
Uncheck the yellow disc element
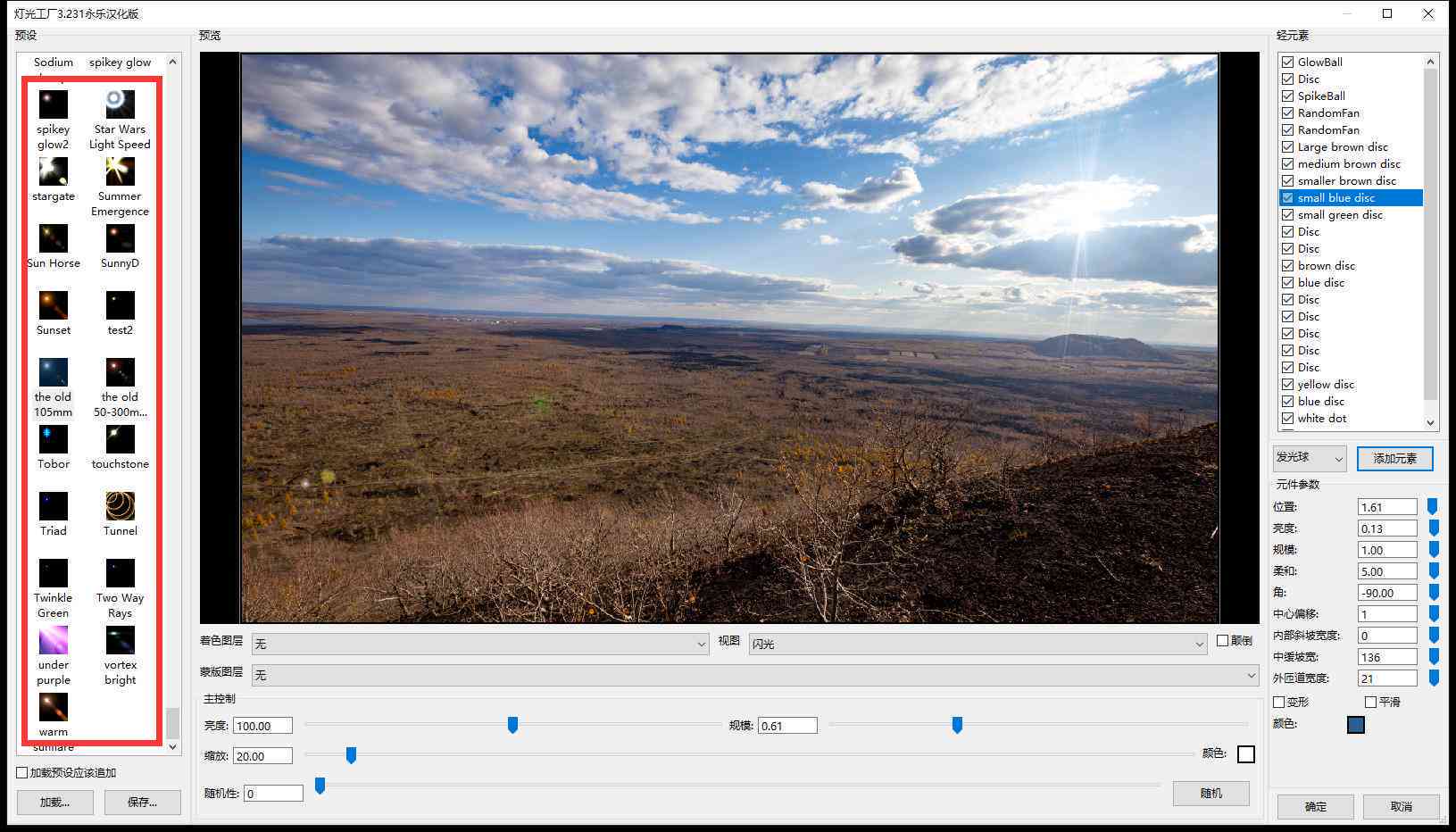coord(1287,384)
